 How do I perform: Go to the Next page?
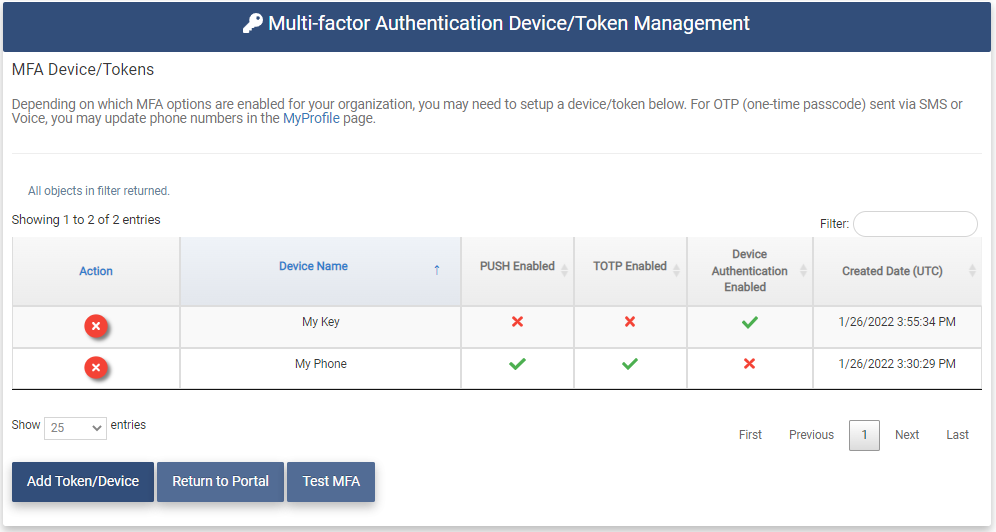[x=907, y=435]
